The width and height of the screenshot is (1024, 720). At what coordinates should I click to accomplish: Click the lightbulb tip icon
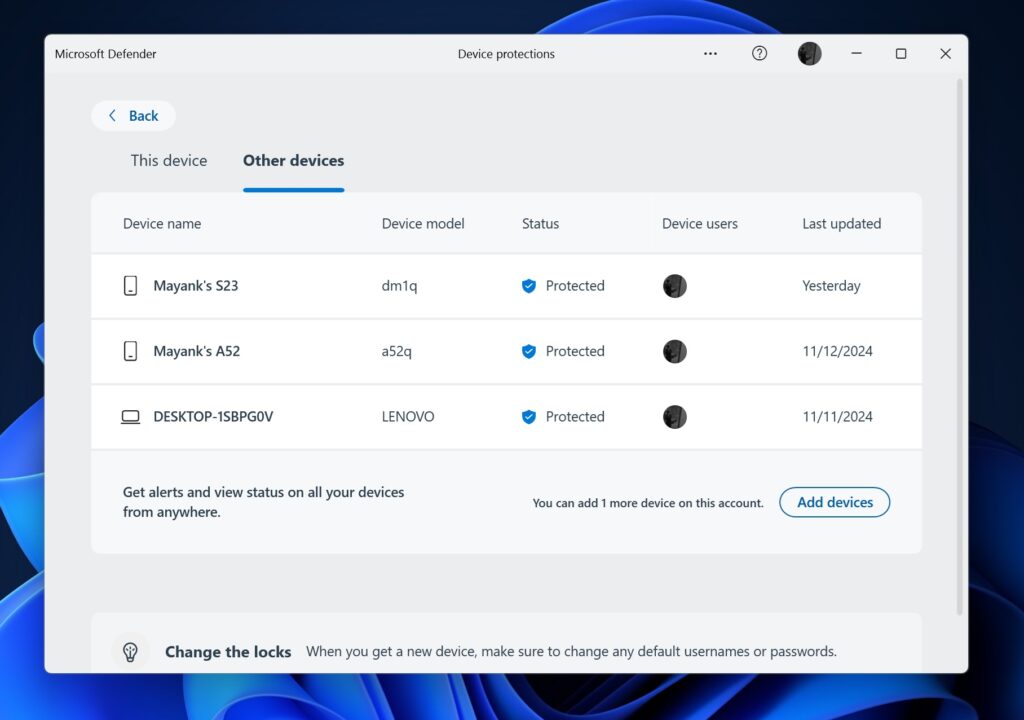tap(130, 651)
